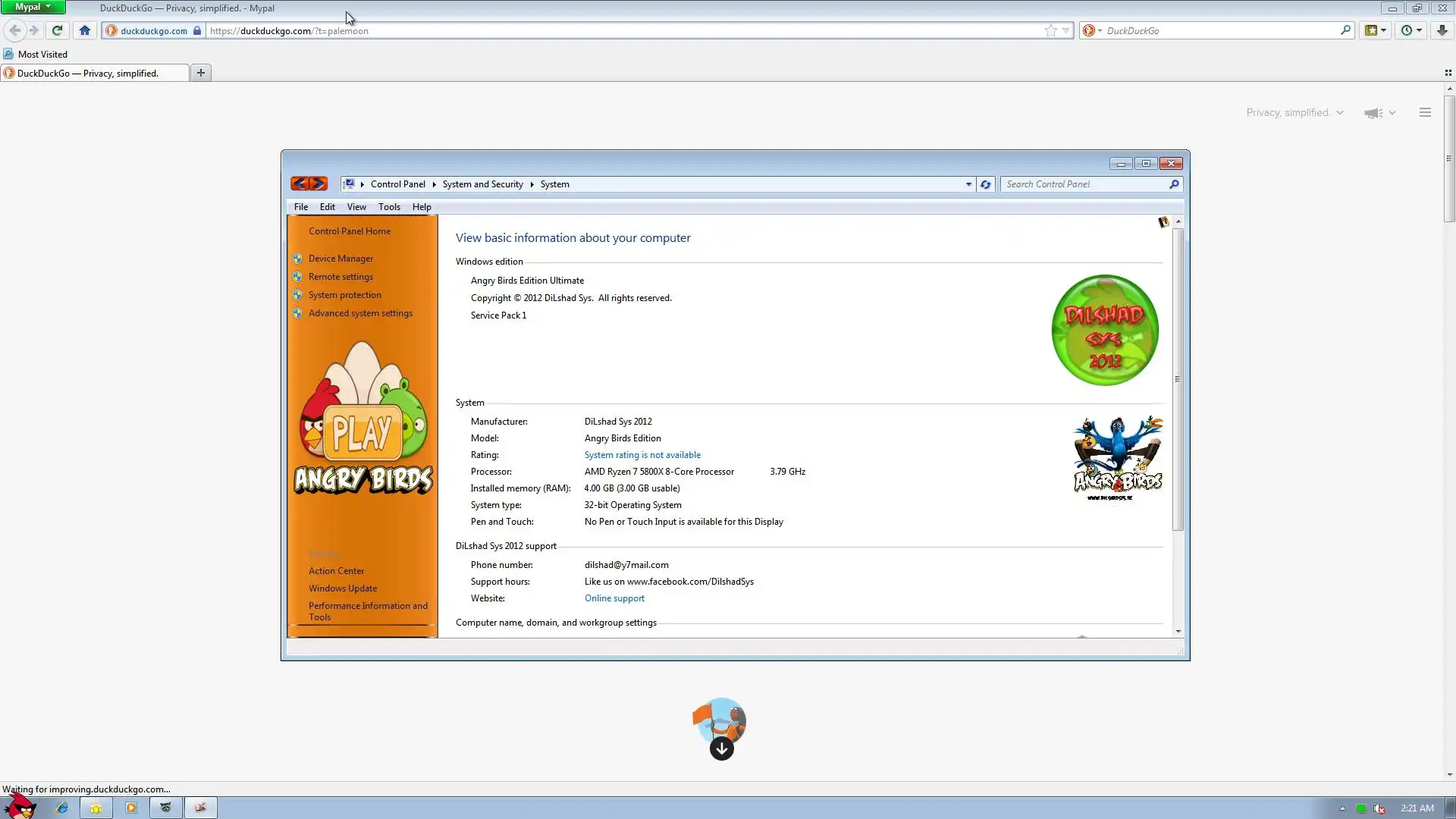Click the search magnifier in DuckDuckGo box
The height and width of the screenshot is (819, 1456).
coord(1345,30)
